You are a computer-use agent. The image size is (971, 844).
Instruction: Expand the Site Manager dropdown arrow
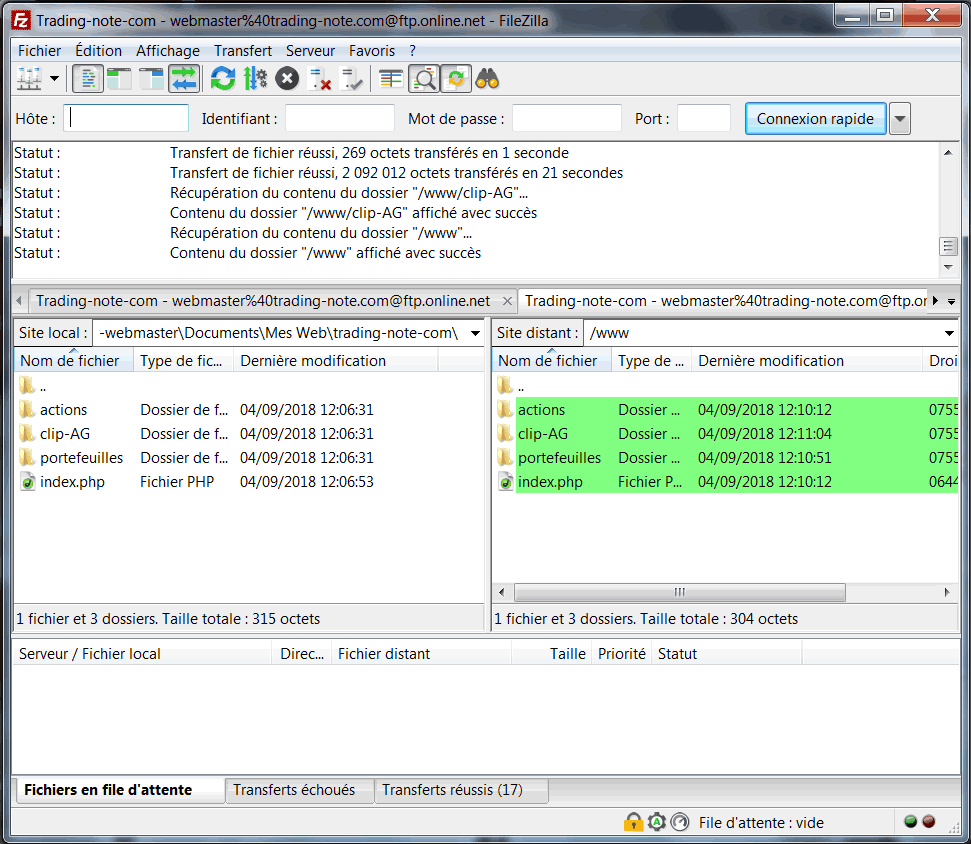coord(54,79)
